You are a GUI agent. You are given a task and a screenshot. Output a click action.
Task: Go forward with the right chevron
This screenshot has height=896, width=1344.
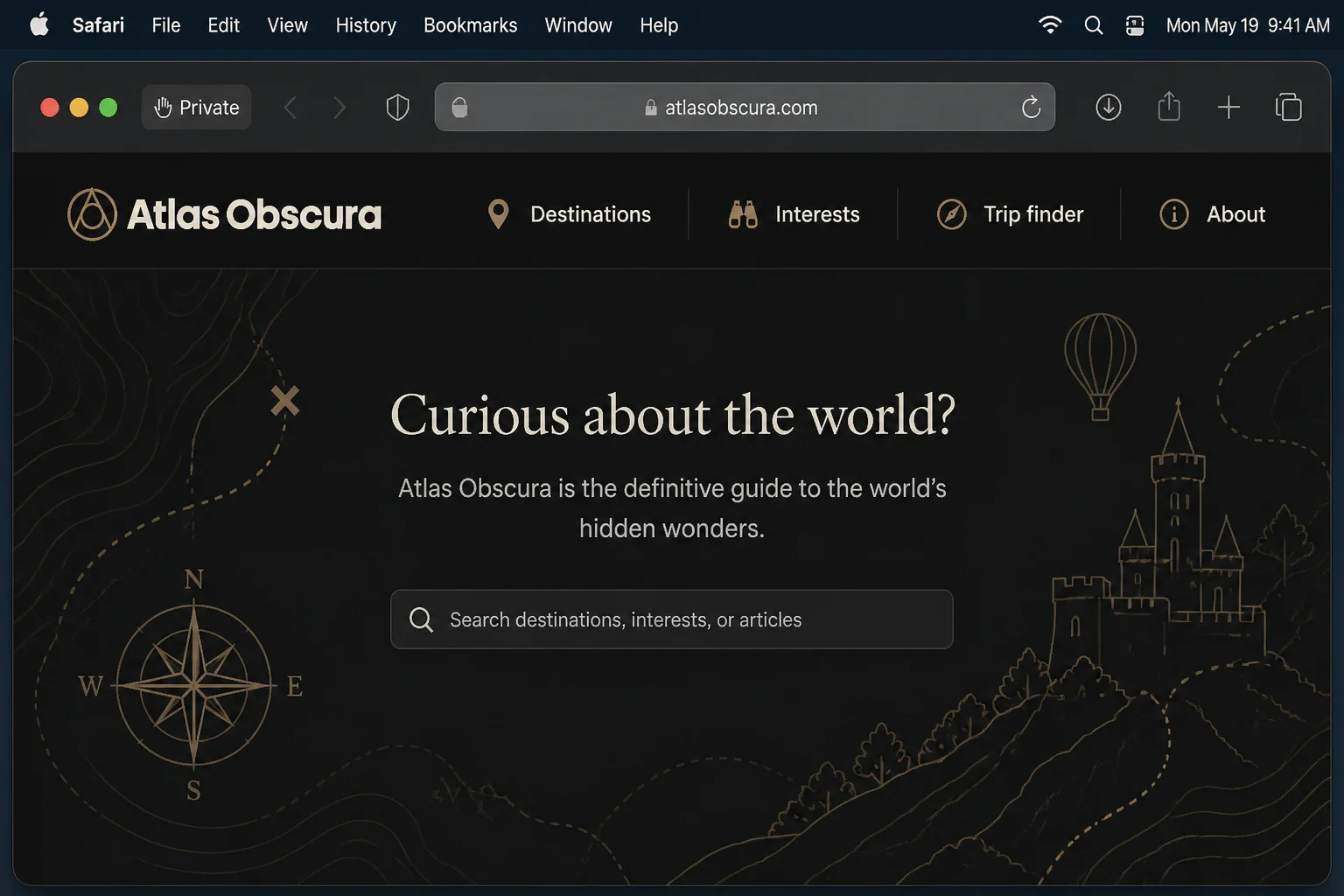pos(339,108)
